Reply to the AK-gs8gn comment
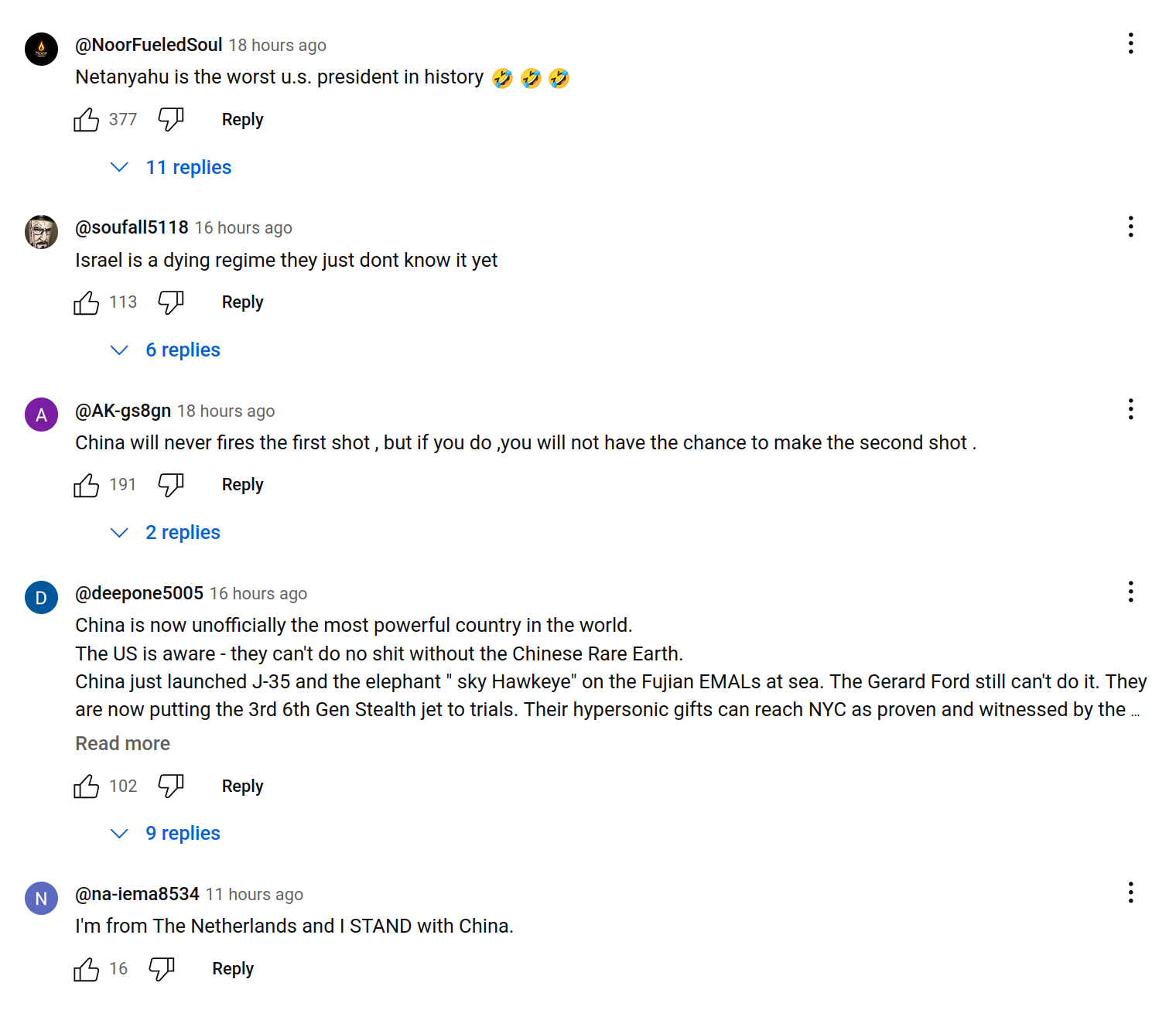The height and width of the screenshot is (1010, 1176). click(x=242, y=485)
